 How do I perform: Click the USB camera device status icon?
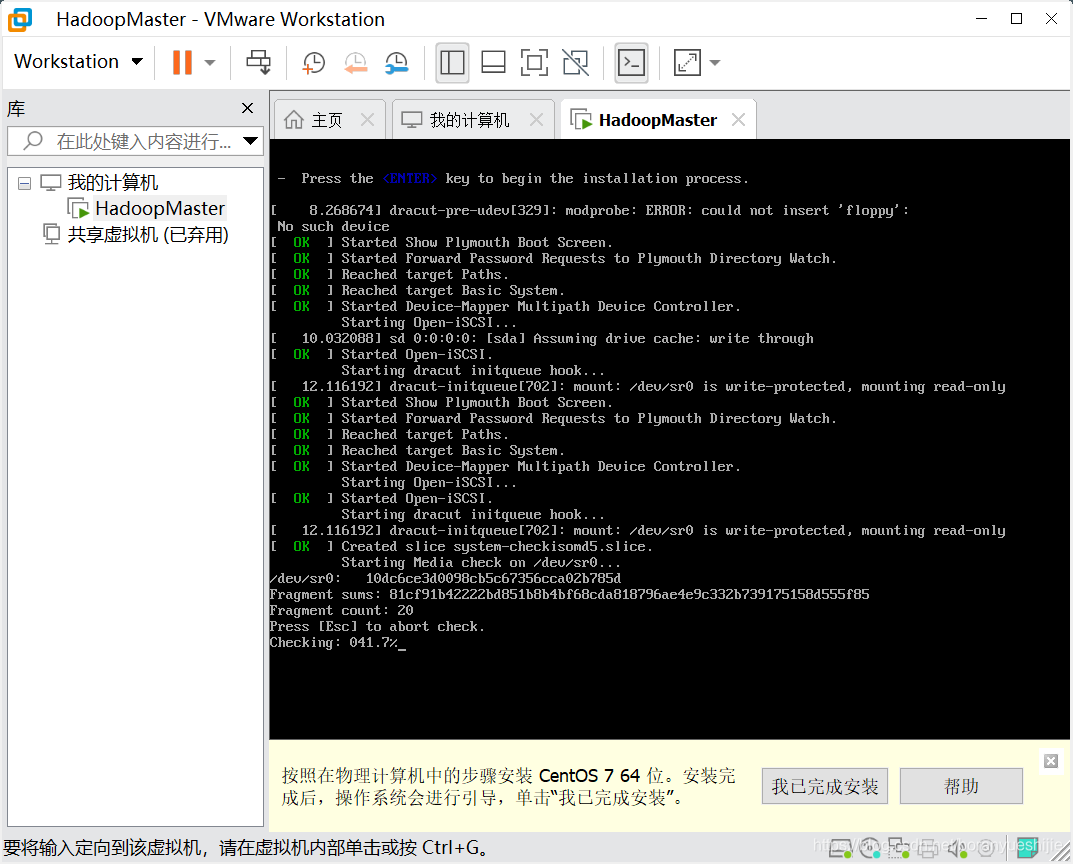[x=986, y=848]
